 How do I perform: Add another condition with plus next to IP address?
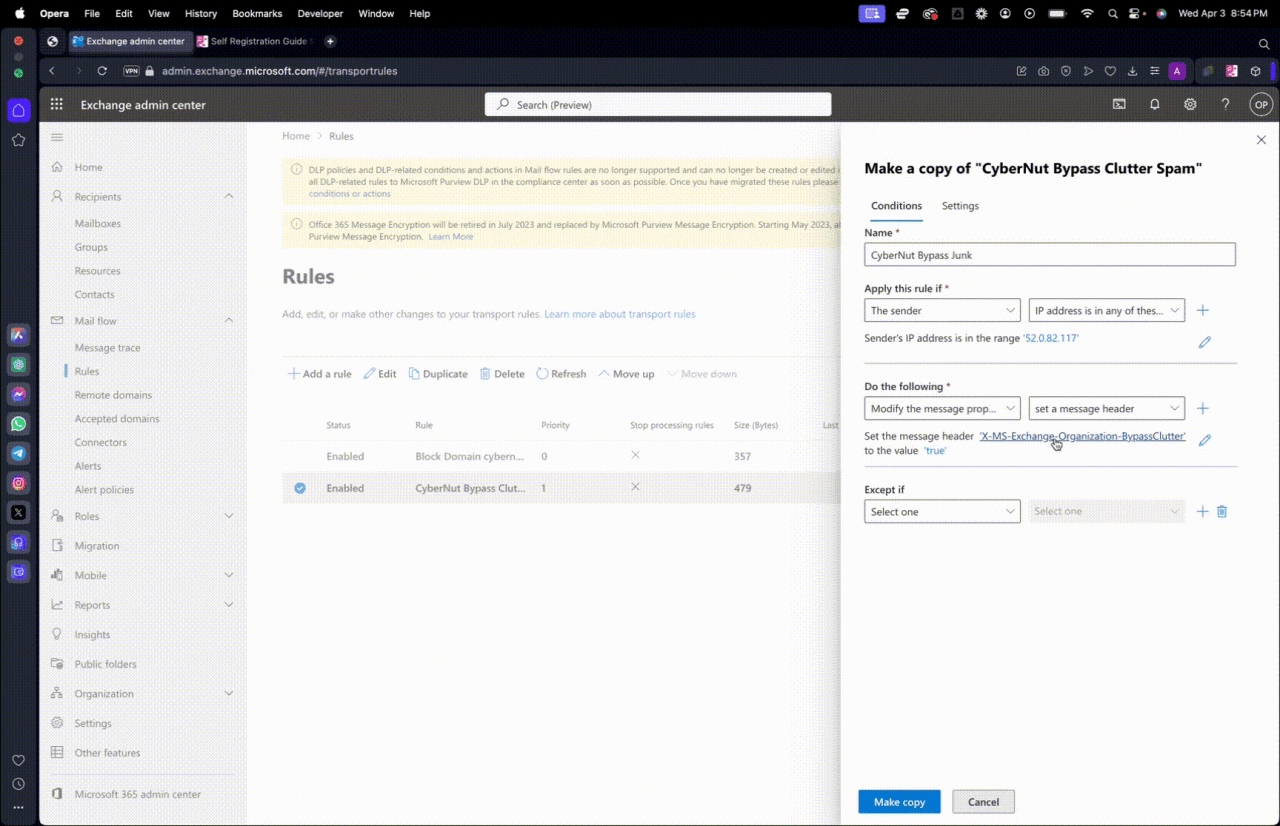(x=1203, y=311)
